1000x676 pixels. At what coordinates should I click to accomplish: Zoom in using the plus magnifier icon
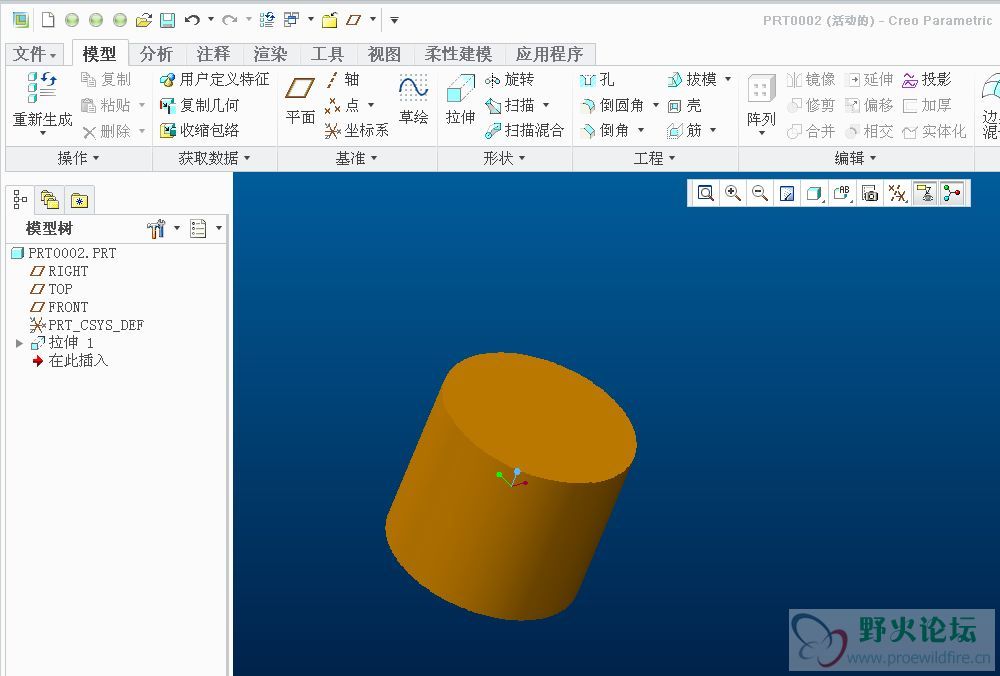[x=733, y=193]
